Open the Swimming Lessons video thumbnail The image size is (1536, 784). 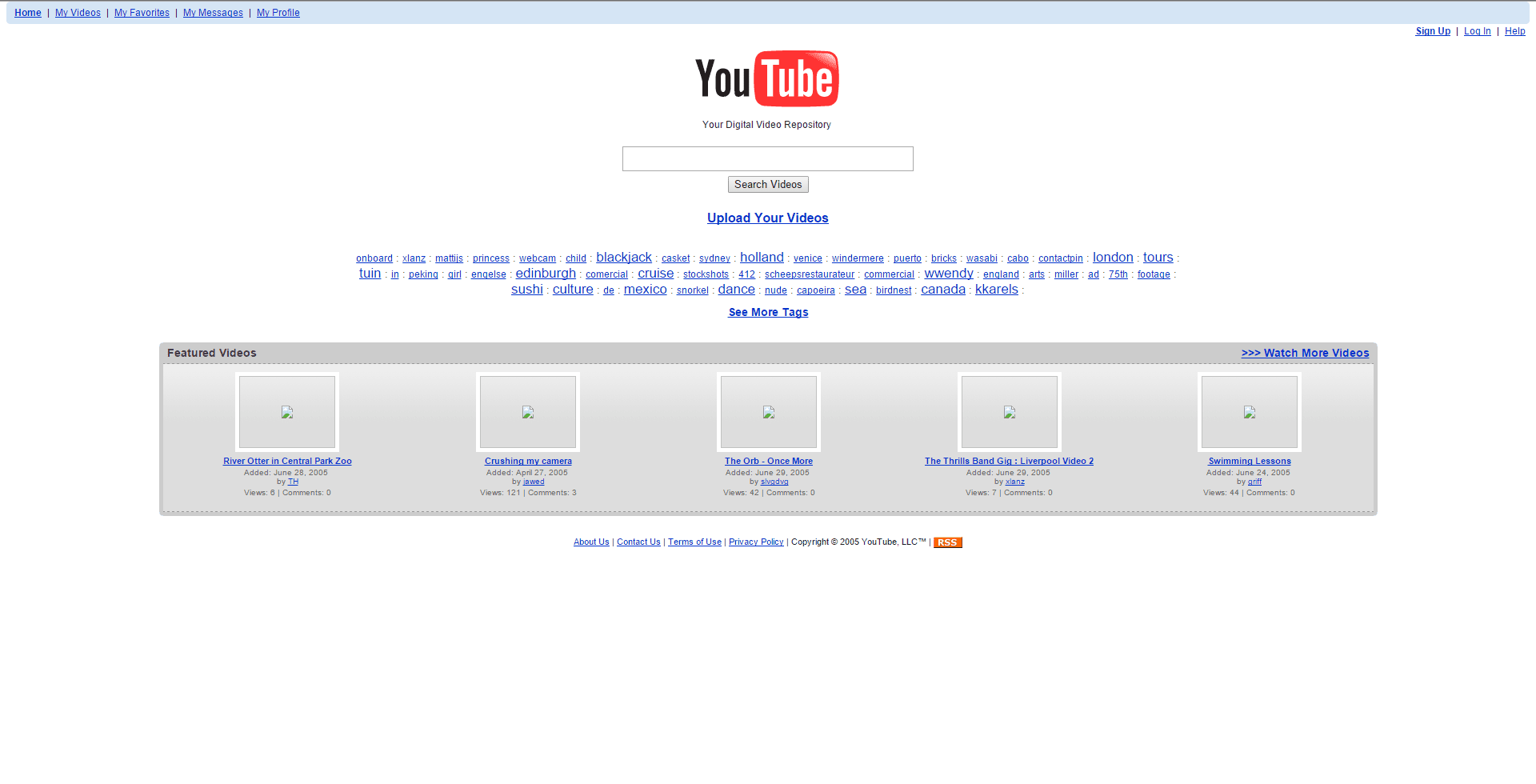click(x=1249, y=411)
